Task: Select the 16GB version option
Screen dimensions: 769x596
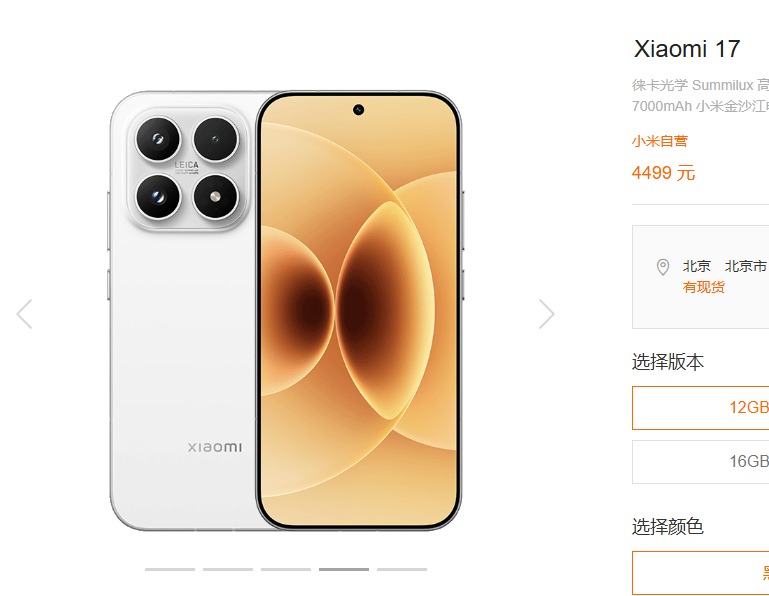Action: [700, 462]
